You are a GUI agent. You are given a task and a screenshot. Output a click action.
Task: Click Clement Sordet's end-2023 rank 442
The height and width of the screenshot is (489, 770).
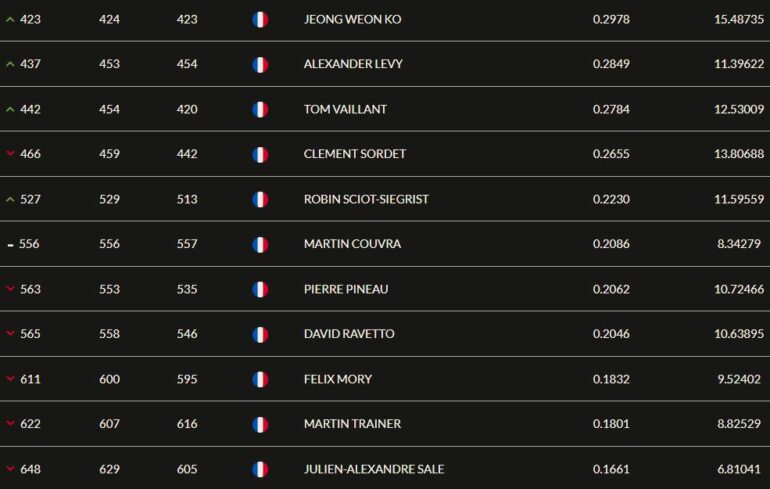tap(187, 154)
